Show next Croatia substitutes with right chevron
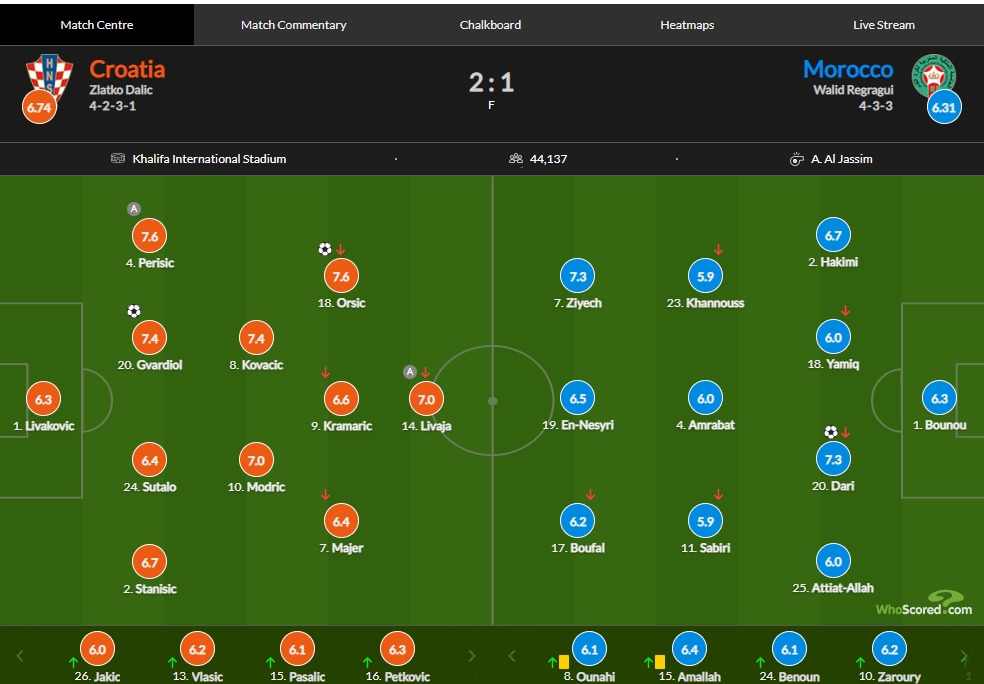 pyautogui.click(x=472, y=656)
